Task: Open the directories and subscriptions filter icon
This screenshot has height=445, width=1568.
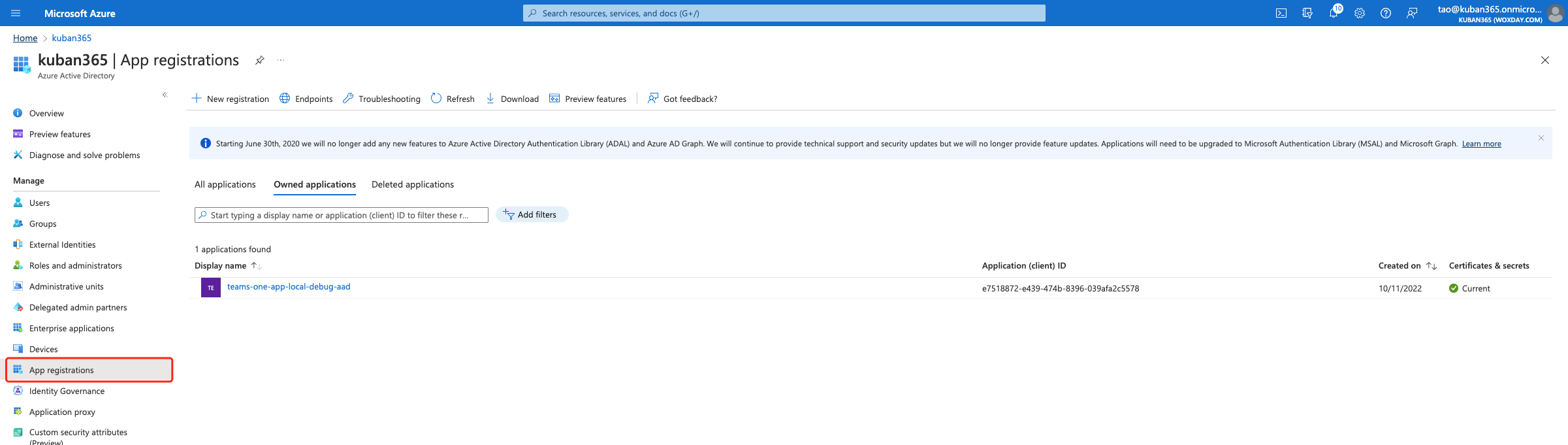Action: [1307, 13]
